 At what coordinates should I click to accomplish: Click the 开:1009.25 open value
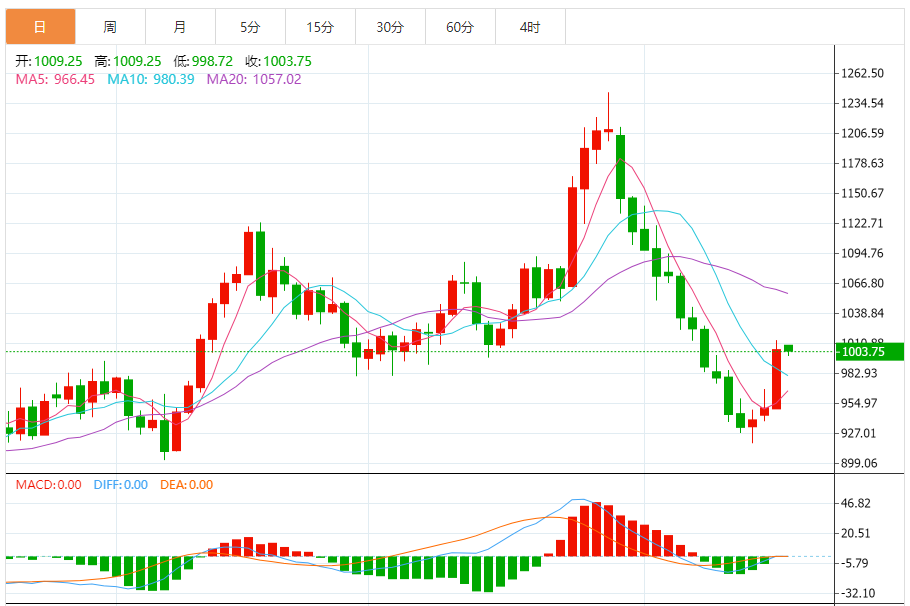pyautogui.click(x=49, y=62)
